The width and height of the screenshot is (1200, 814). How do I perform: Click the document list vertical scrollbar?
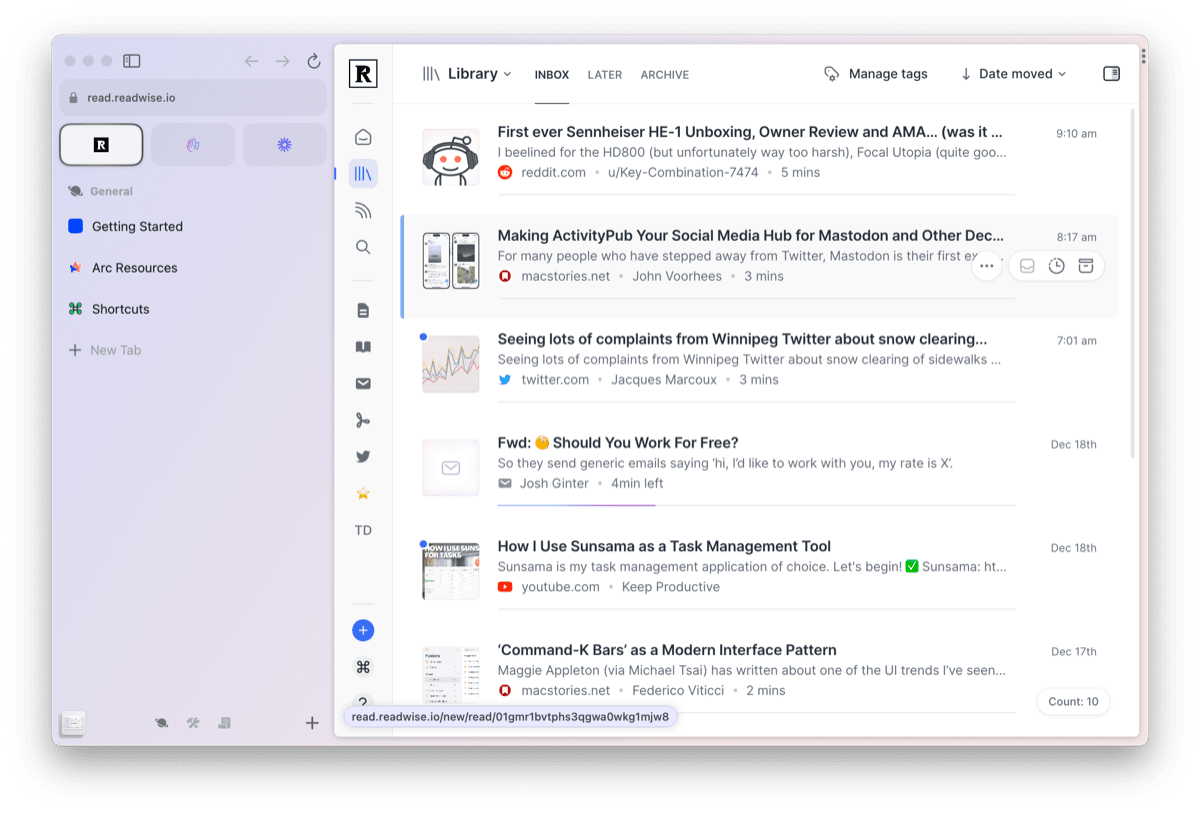[1133, 283]
